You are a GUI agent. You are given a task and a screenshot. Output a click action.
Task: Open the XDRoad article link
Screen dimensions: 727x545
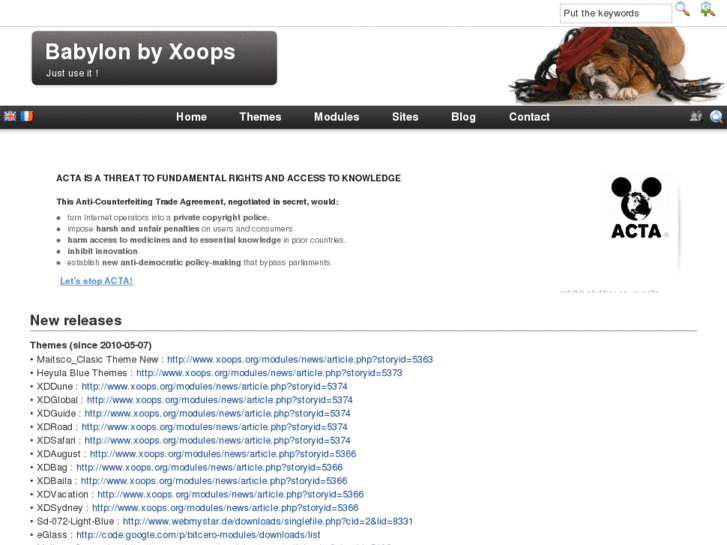tap(215, 427)
